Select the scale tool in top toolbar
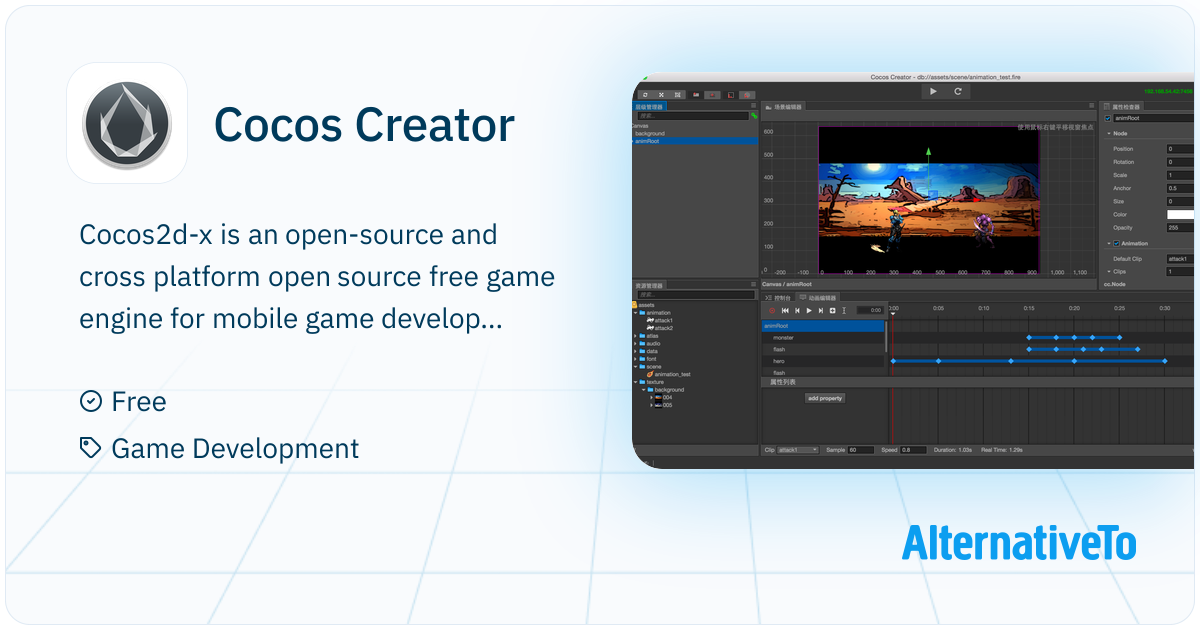 click(678, 95)
